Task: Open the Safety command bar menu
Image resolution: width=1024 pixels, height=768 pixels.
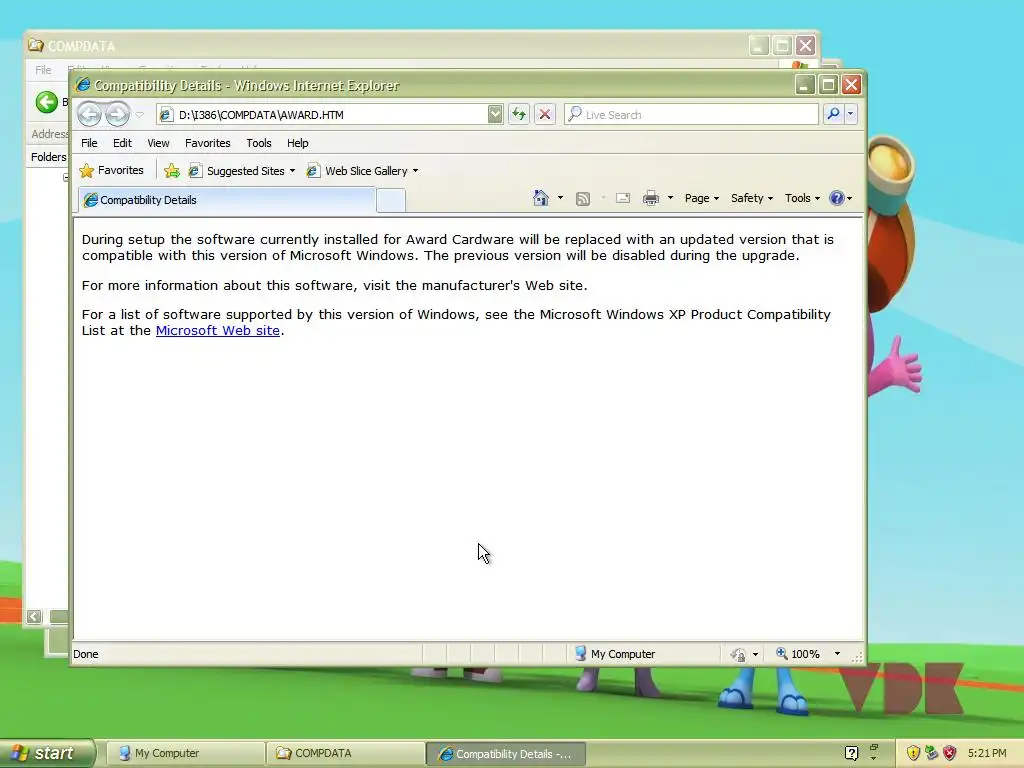Action: [752, 198]
